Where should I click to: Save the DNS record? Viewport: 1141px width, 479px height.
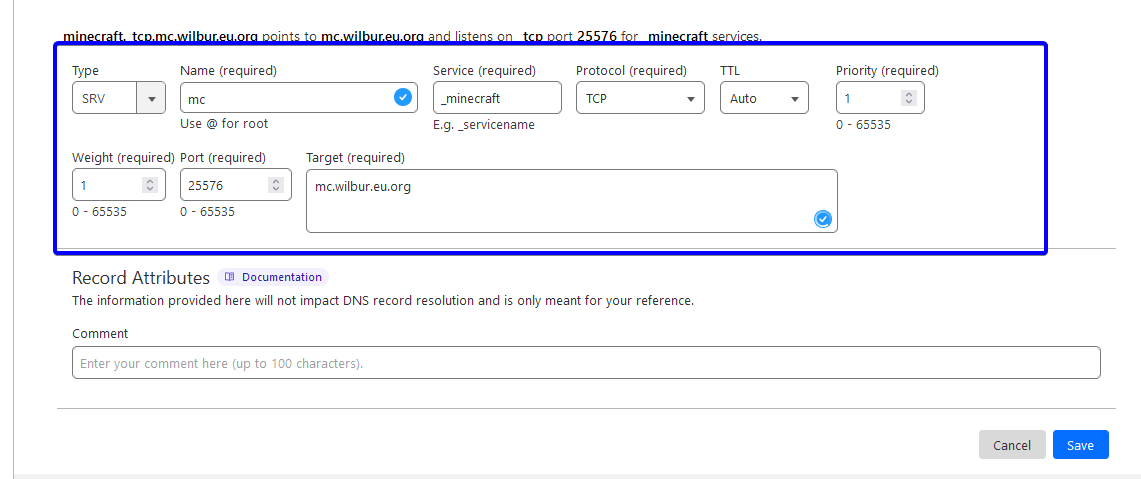click(x=1080, y=445)
